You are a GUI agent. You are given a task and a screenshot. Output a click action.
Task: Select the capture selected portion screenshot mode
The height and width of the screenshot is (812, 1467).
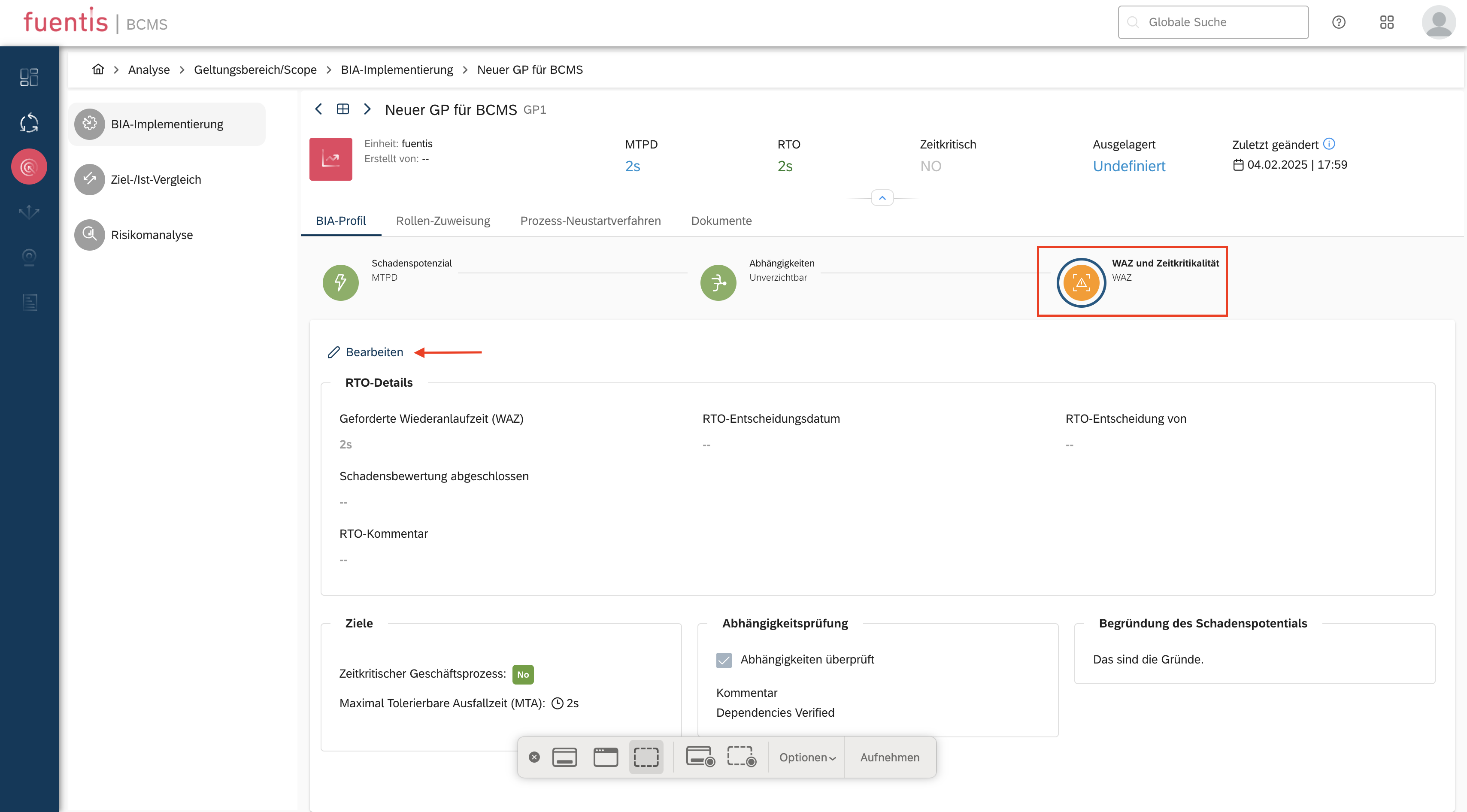646,757
